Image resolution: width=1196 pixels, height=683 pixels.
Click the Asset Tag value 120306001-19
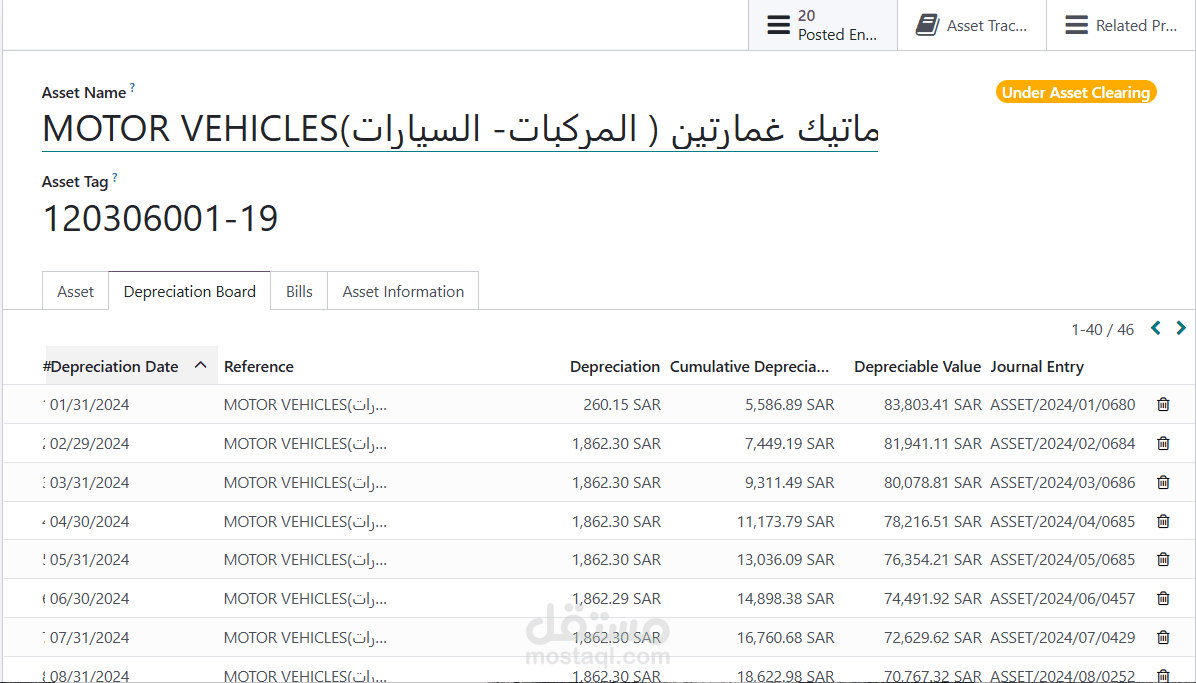coord(160,218)
